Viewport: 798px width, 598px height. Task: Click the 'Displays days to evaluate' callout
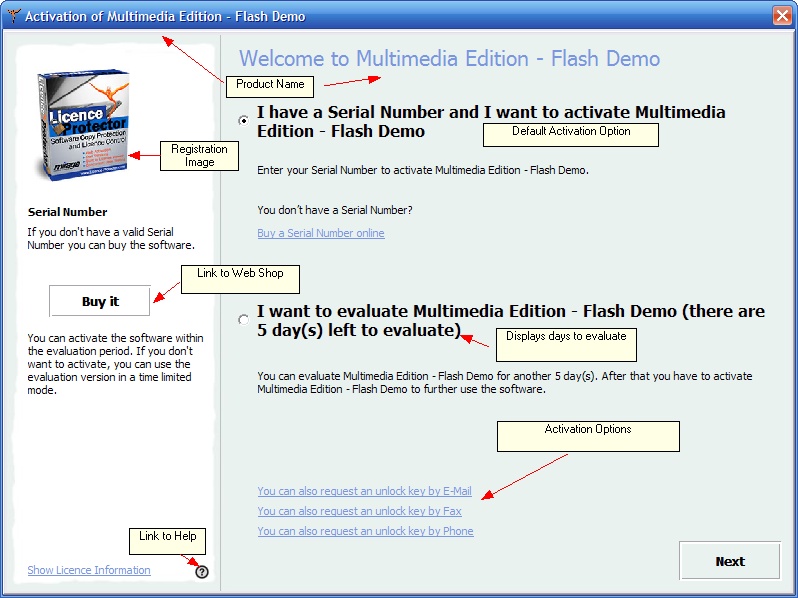(x=566, y=344)
